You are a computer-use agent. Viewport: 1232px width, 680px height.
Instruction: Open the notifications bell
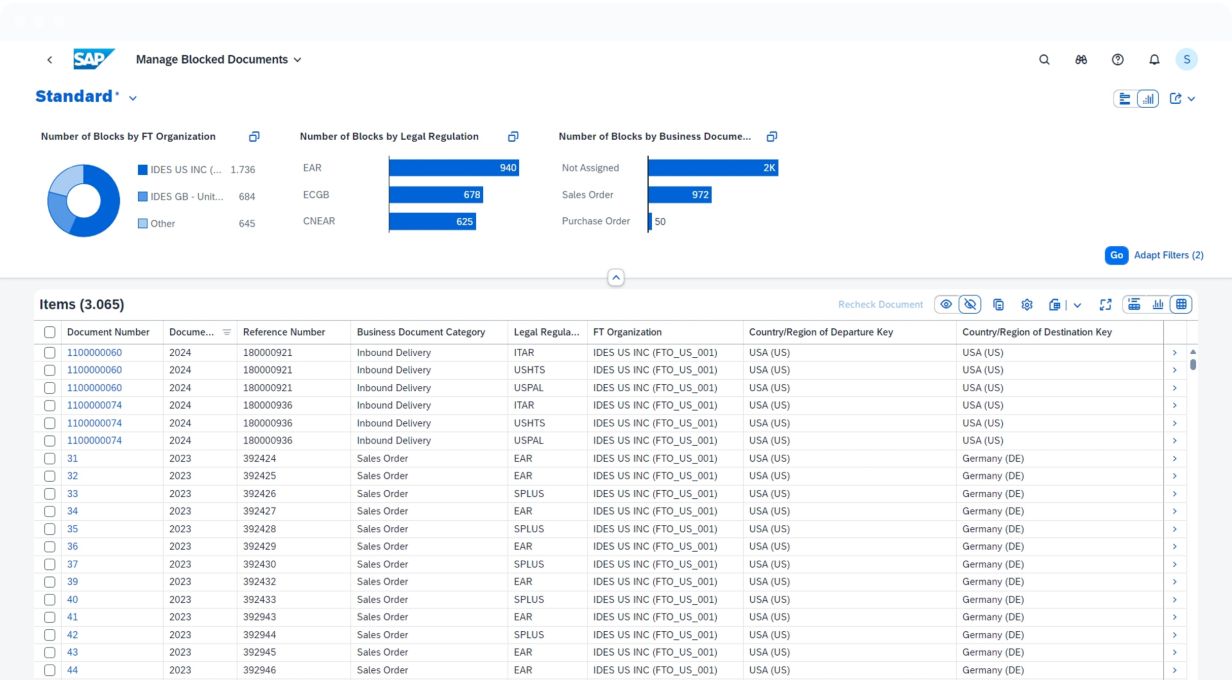point(1154,60)
